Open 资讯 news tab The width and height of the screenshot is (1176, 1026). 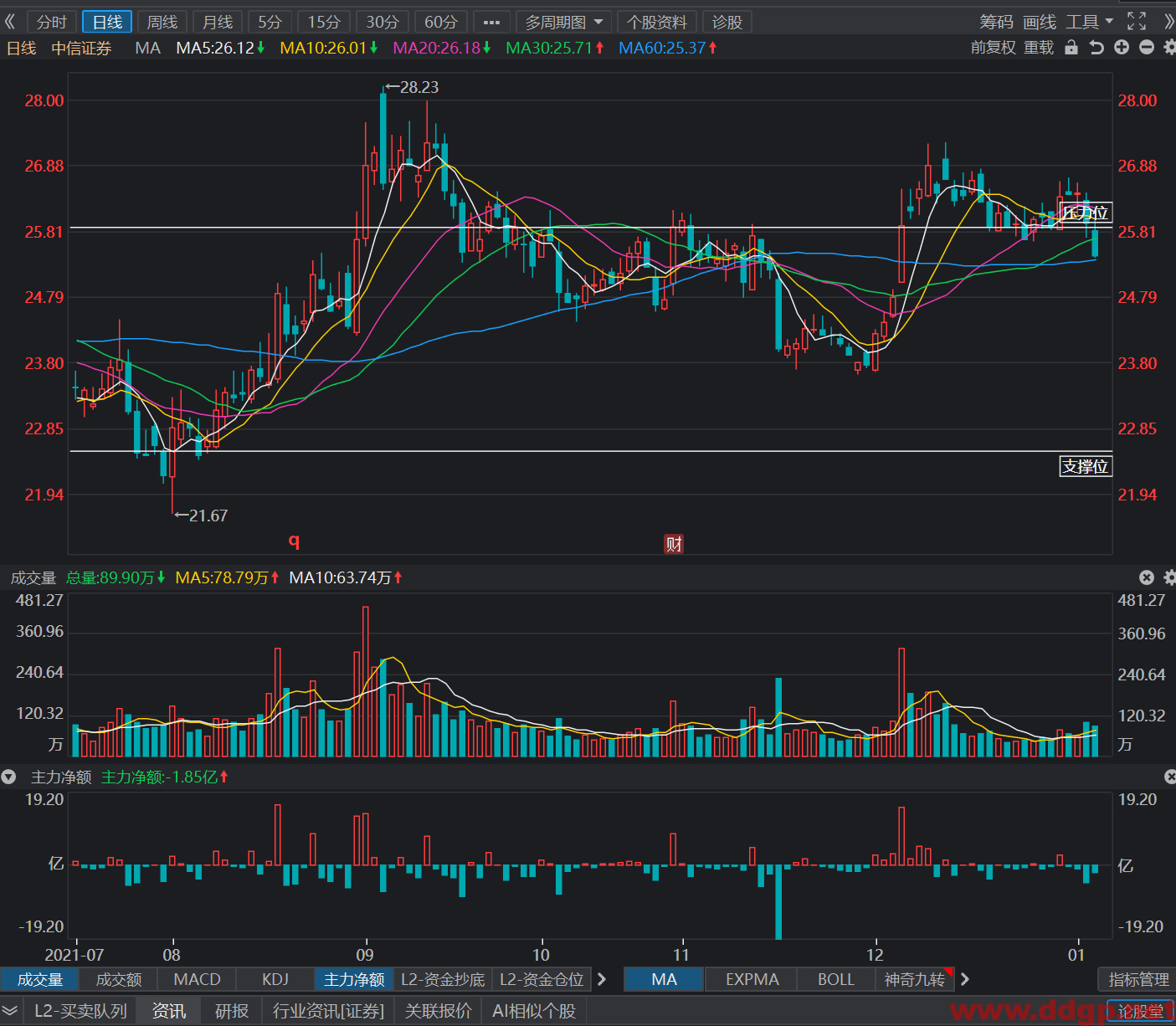(x=169, y=1011)
